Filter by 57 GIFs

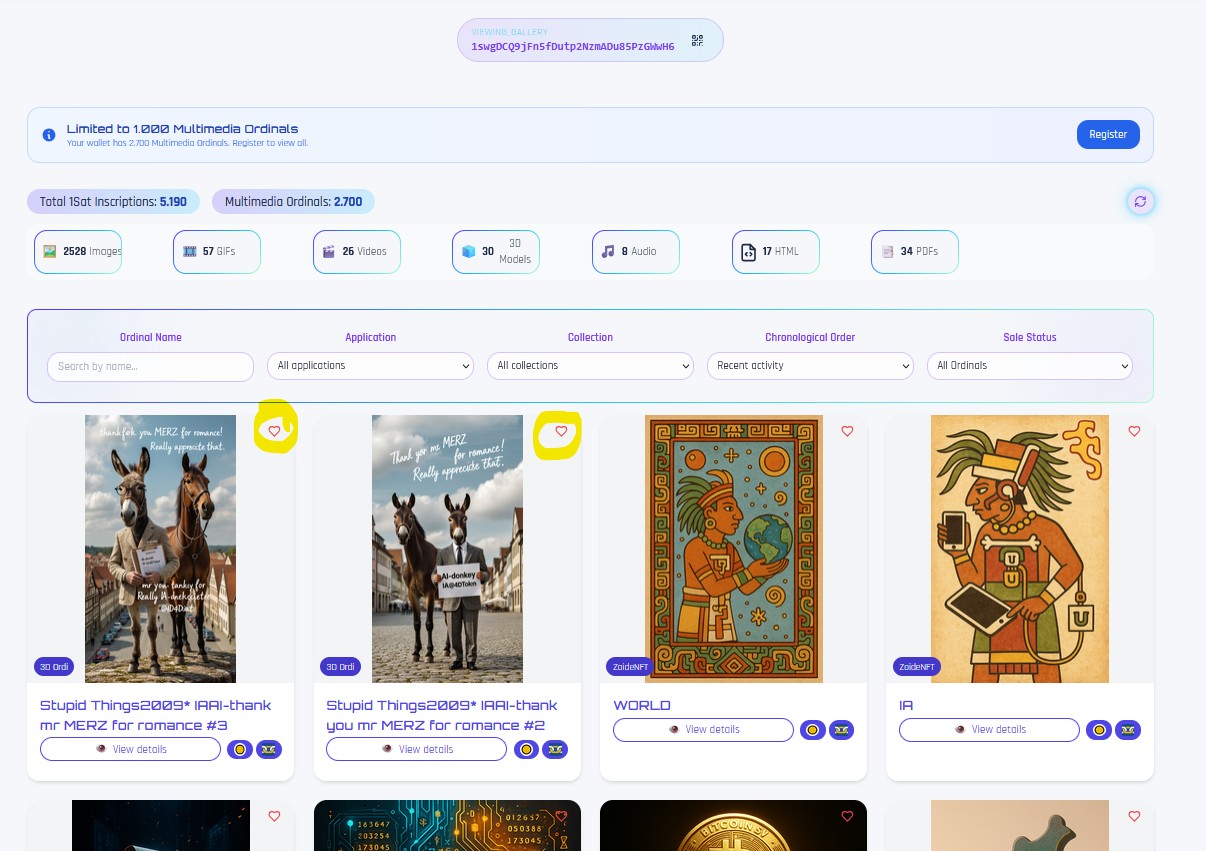coord(217,252)
